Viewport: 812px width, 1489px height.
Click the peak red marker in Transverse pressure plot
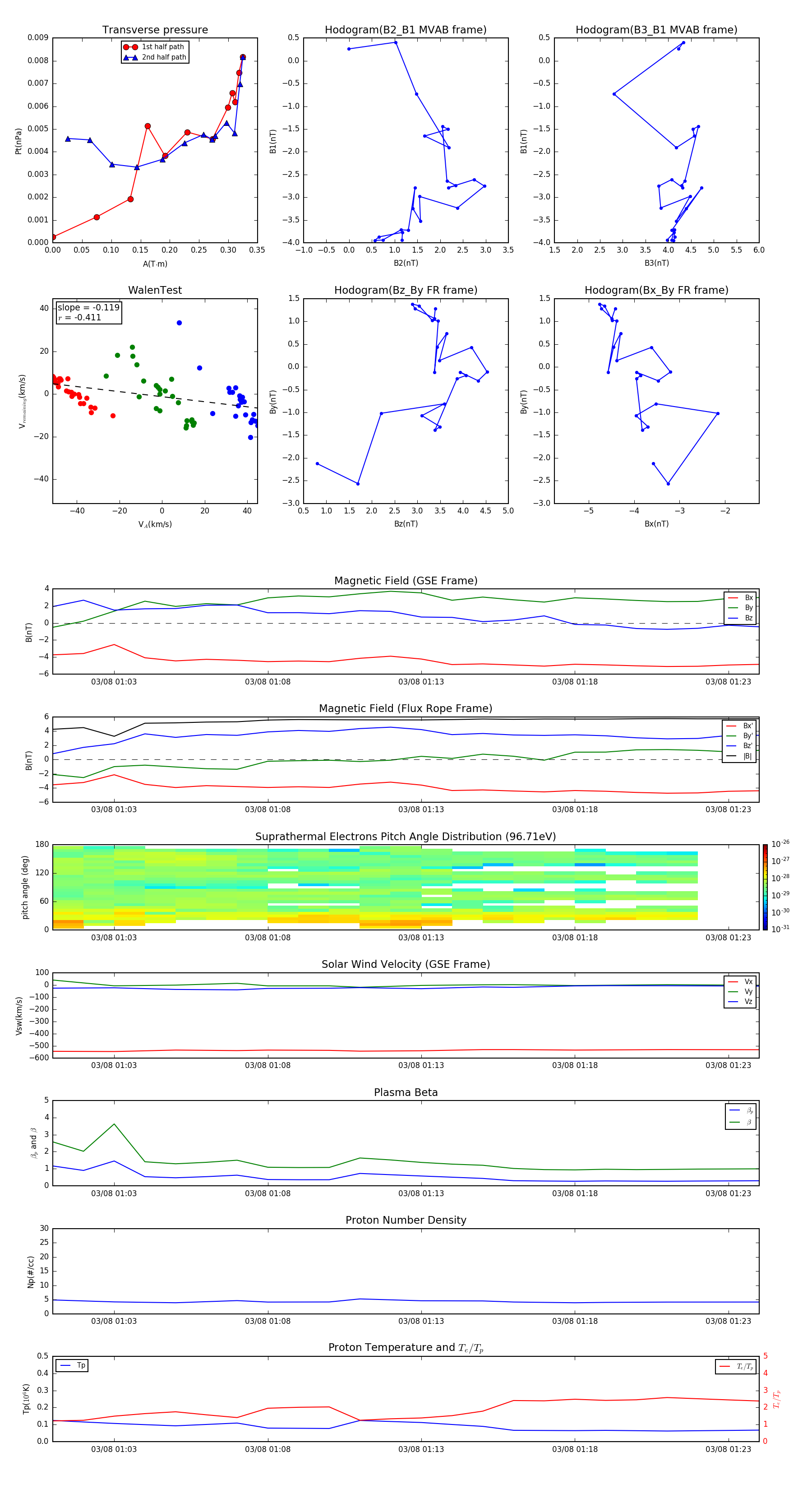[x=243, y=57]
